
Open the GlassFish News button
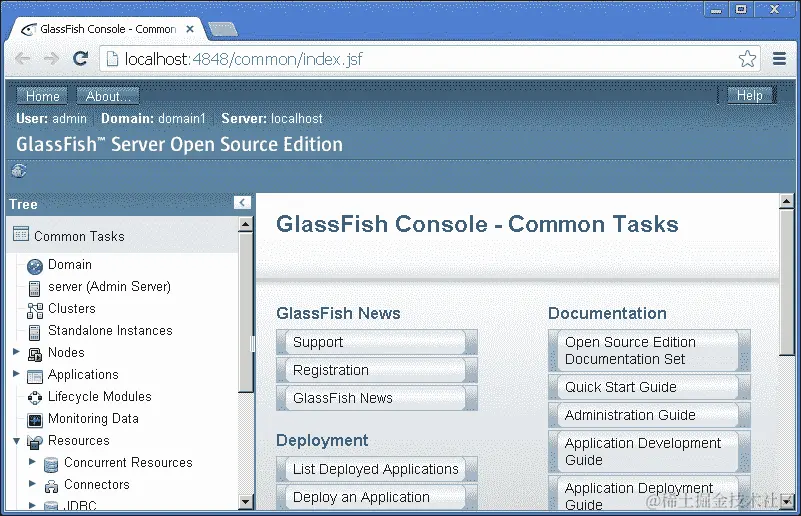(377, 398)
